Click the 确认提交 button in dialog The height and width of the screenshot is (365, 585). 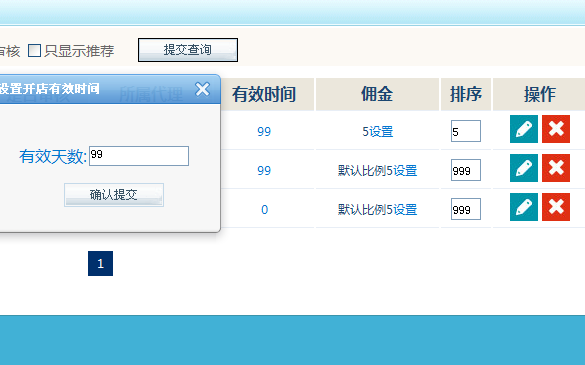[x=114, y=195]
